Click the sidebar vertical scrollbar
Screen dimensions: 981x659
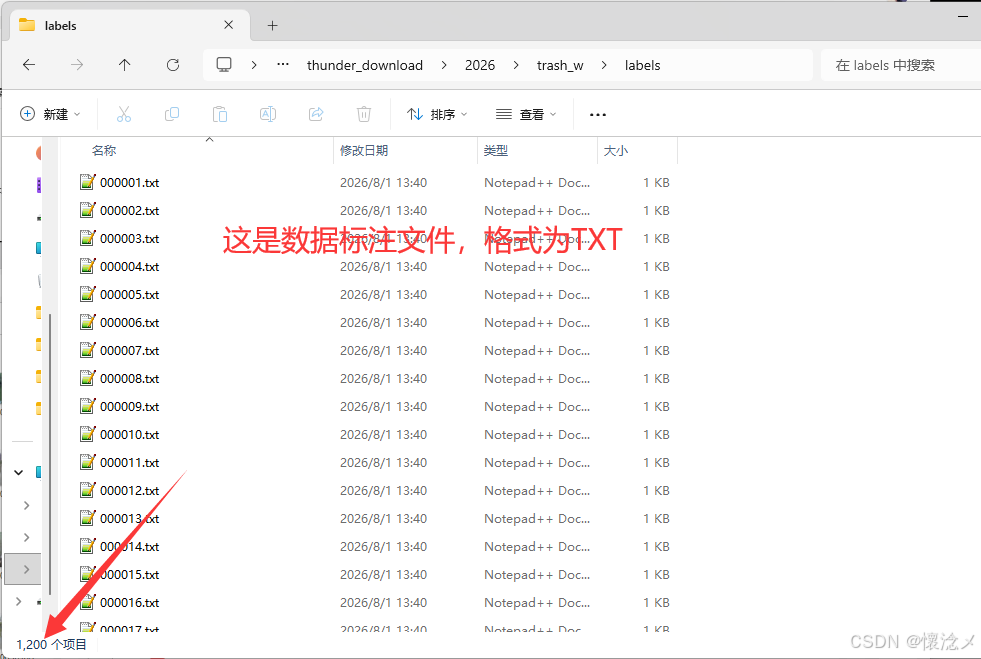click(x=49, y=454)
